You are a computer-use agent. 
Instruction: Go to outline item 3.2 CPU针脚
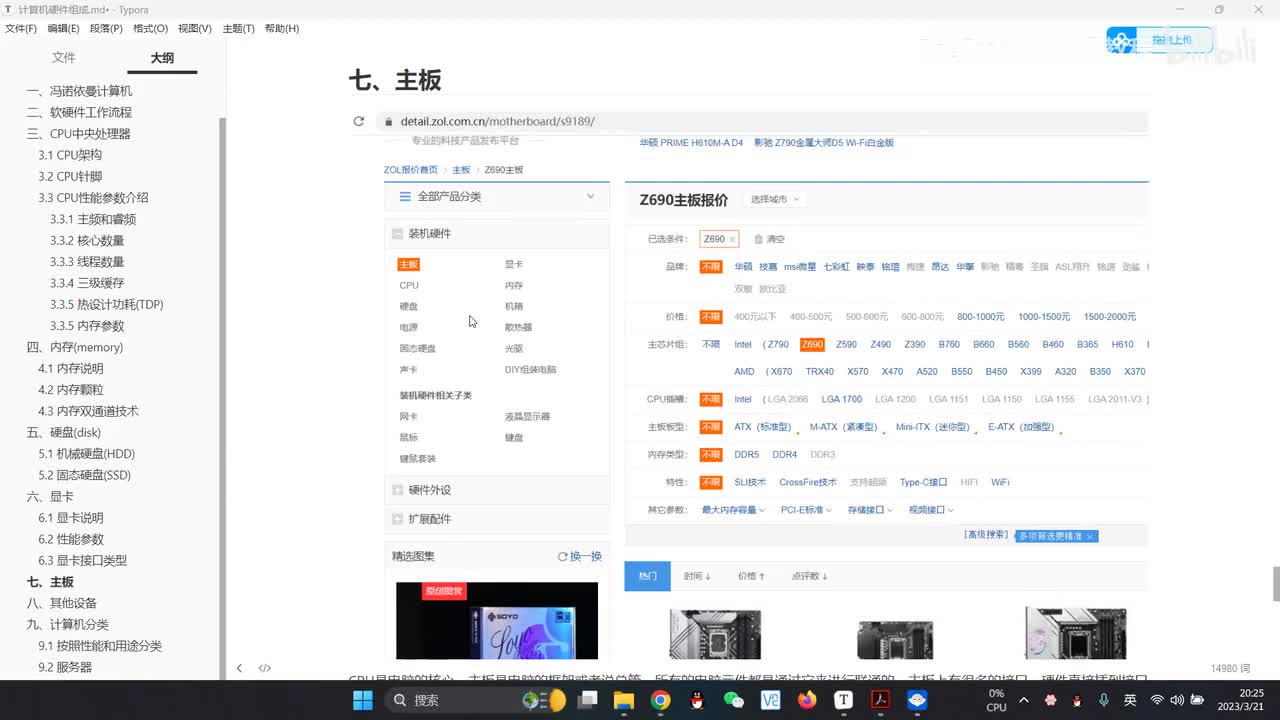click(70, 176)
